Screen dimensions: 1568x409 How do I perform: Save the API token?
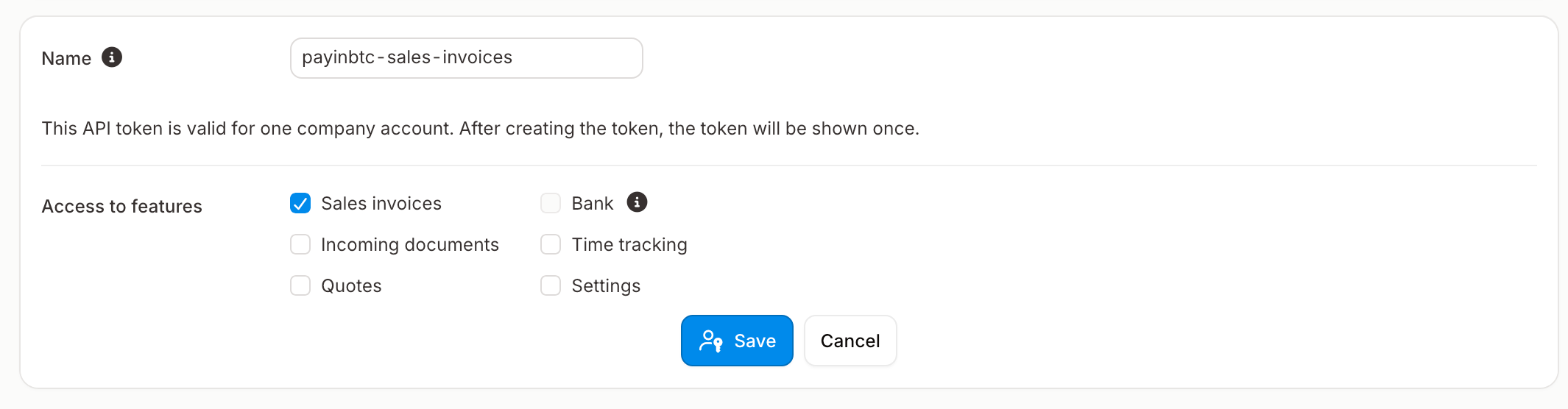point(737,341)
